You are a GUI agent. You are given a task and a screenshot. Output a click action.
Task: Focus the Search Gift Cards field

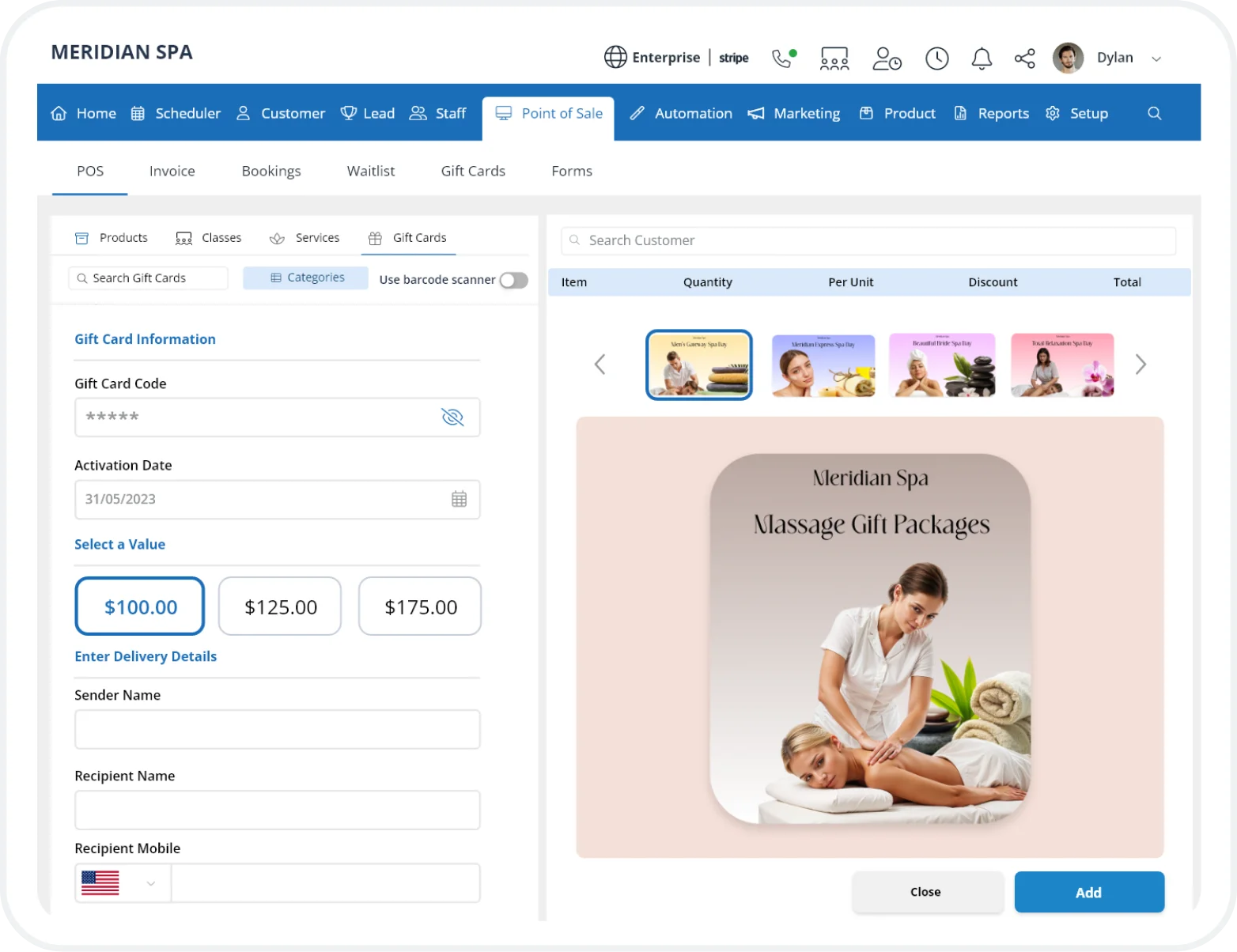click(149, 278)
